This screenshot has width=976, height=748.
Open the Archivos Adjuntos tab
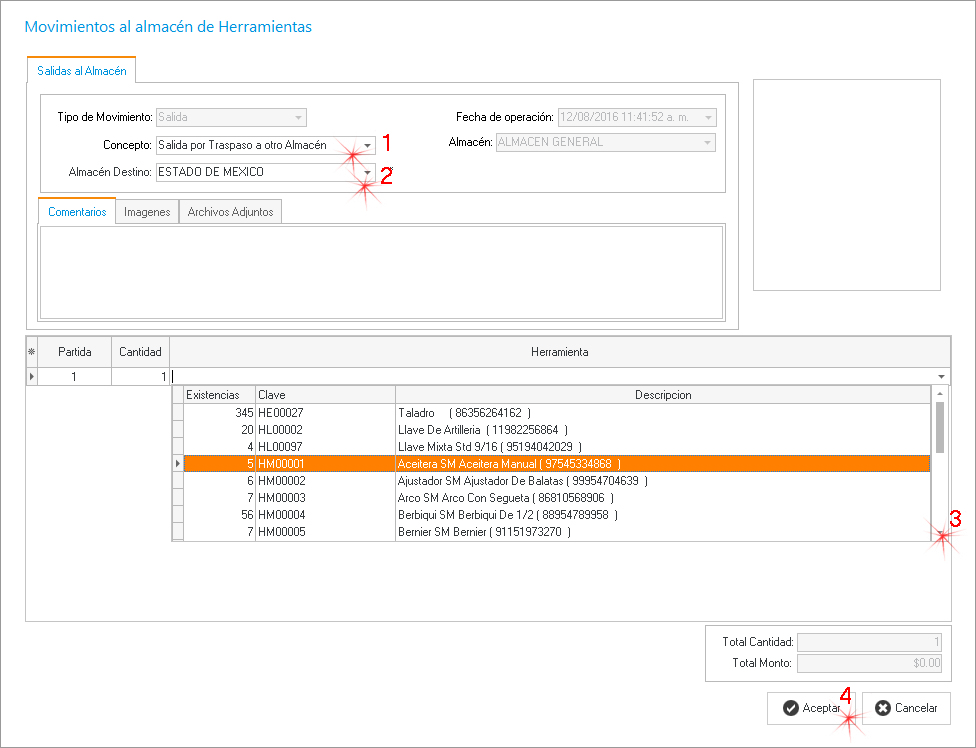pyautogui.click(x=230, y=212)
